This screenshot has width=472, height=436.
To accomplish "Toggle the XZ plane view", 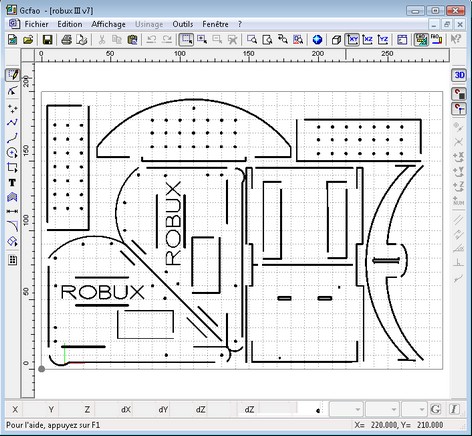I will (x=368, y=40).
